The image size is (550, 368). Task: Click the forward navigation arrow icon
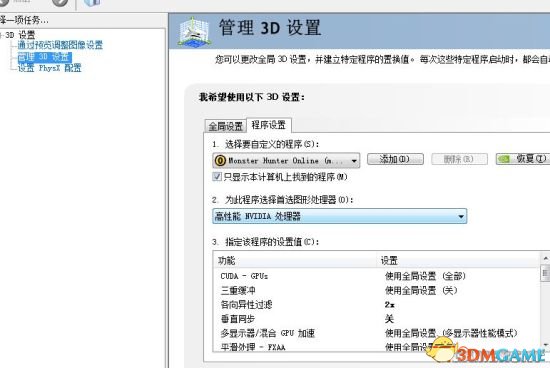[60, 3]
